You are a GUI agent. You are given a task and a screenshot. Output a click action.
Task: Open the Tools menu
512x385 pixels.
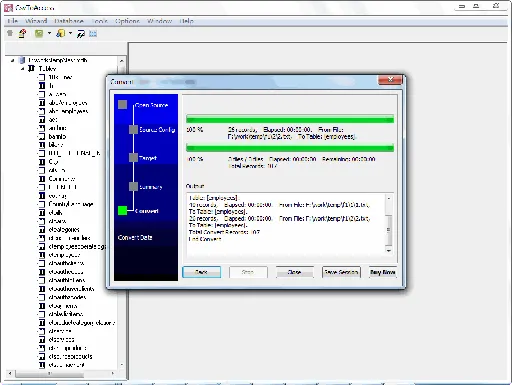click(x=99, y=21)
